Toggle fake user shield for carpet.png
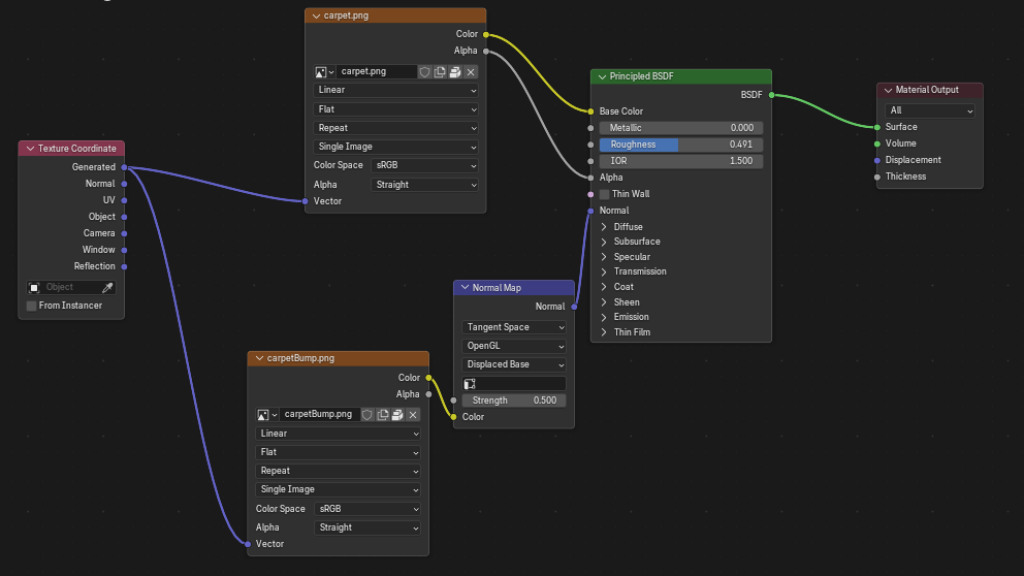The height and width of the screenshot is (576, 1024). click(424, 72)
